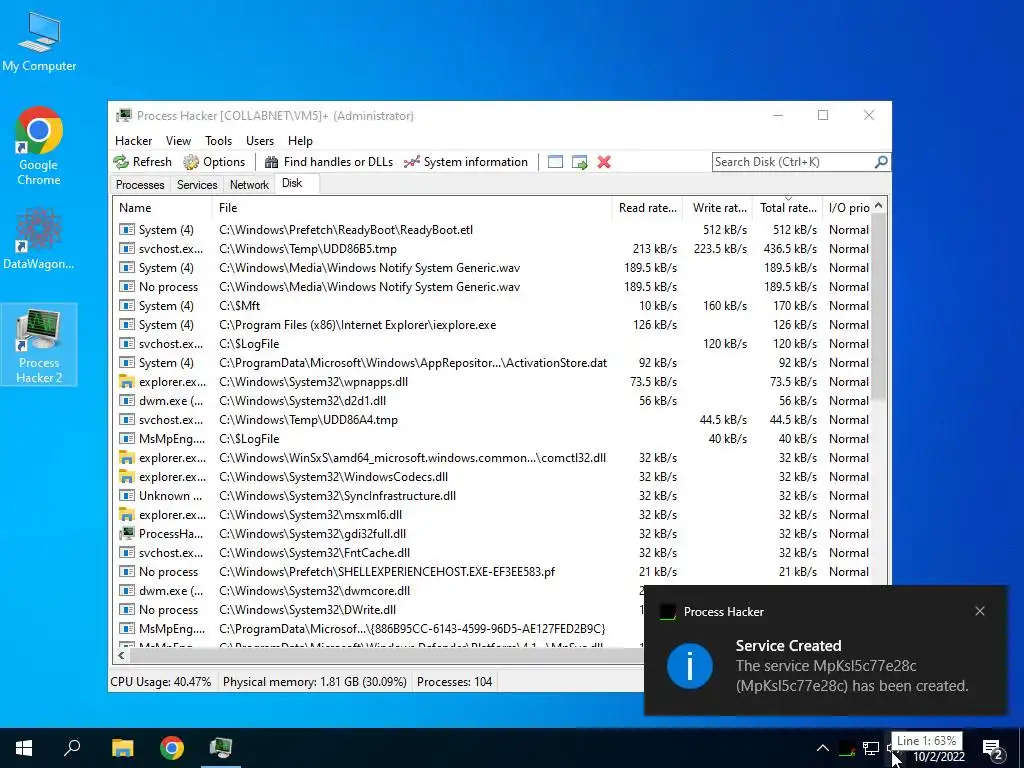Click the search magnifier icon in Search Disk box
1024x768 pixels.
[881, 161]
